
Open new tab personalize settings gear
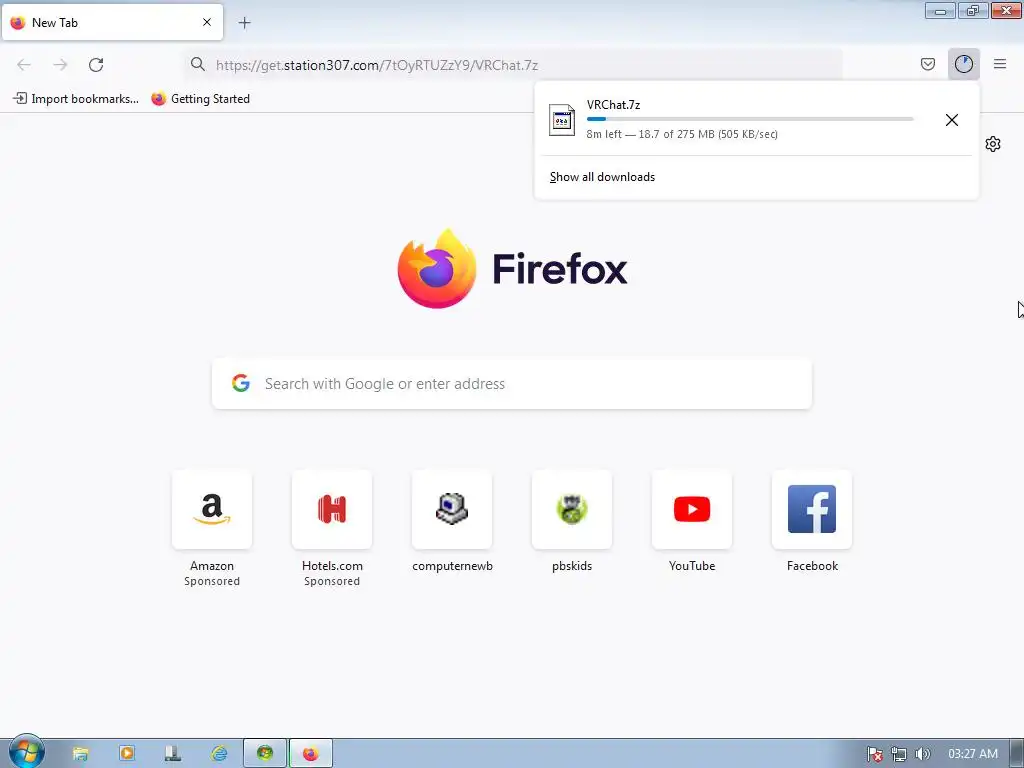pyautogui.click(x=993, y=144)
